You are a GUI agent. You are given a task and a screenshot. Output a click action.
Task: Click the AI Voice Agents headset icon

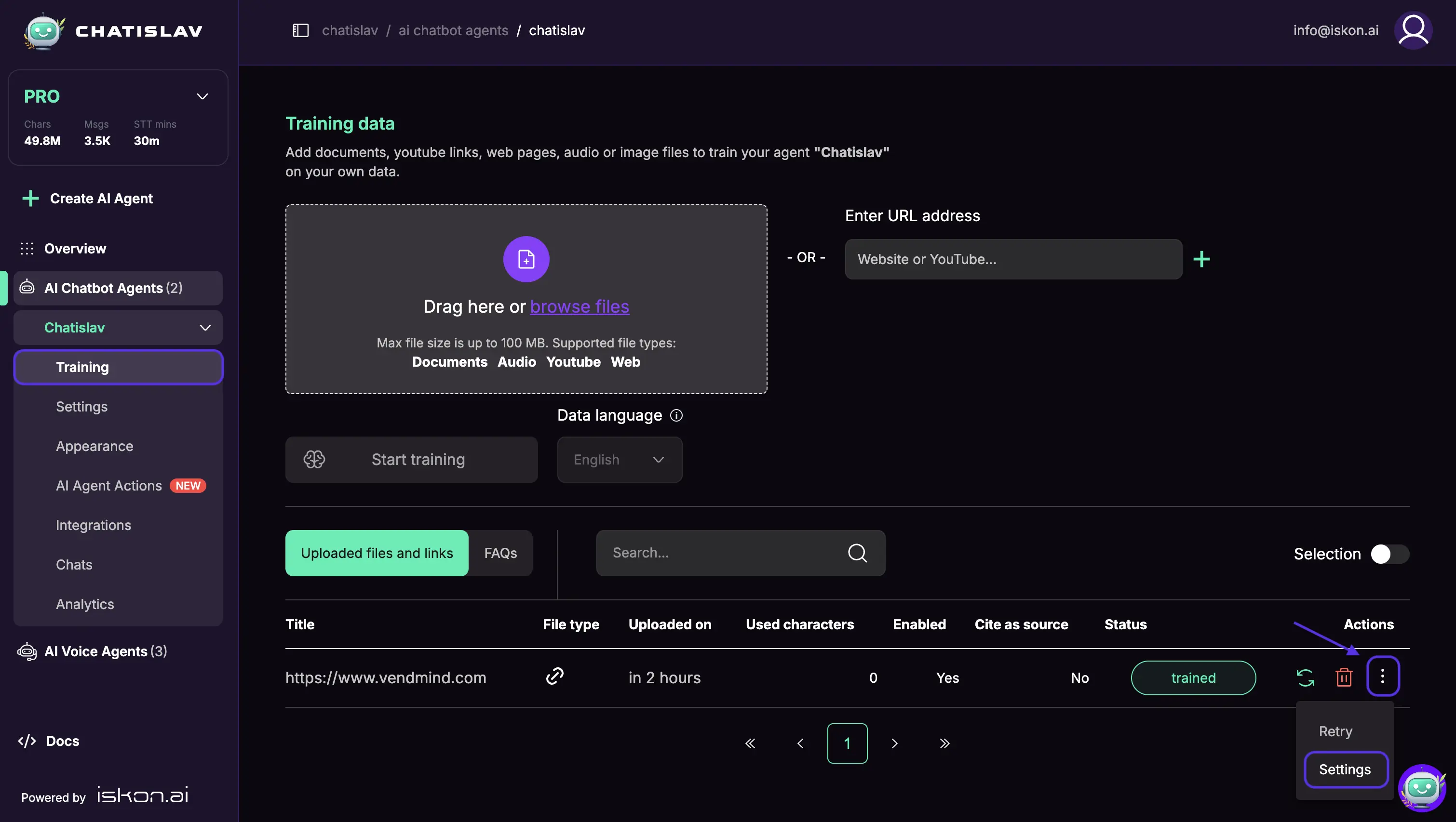pyautogui.click(x=27, y=651)
